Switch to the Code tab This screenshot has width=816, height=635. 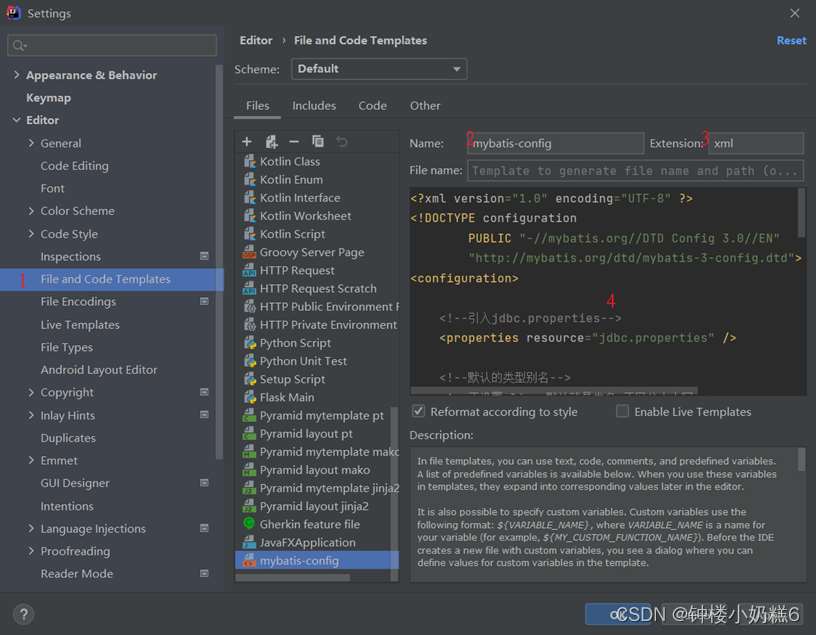coord(373,106)
